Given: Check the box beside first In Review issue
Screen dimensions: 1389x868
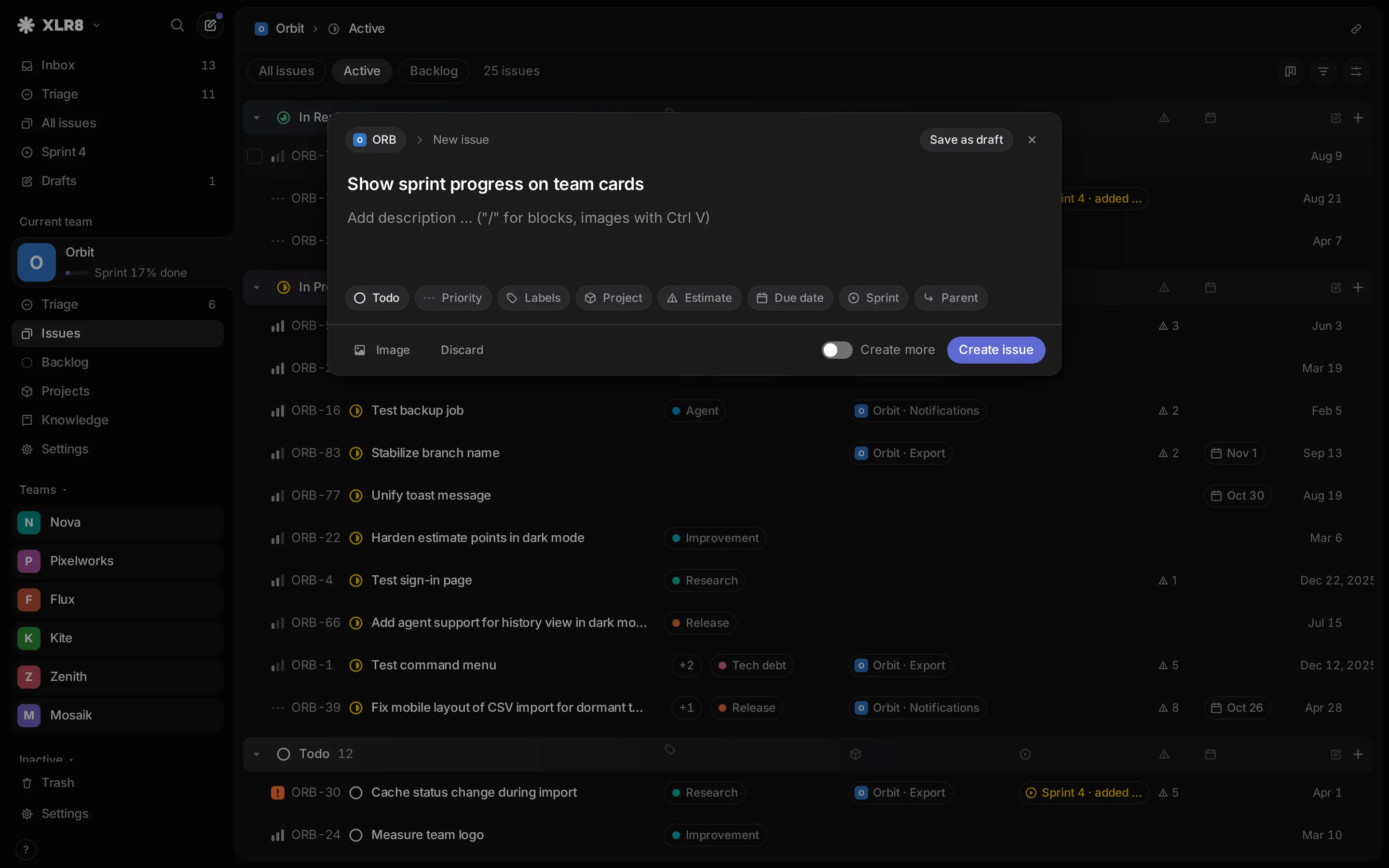Looking at the screenshot, I should tap(254, 156).
